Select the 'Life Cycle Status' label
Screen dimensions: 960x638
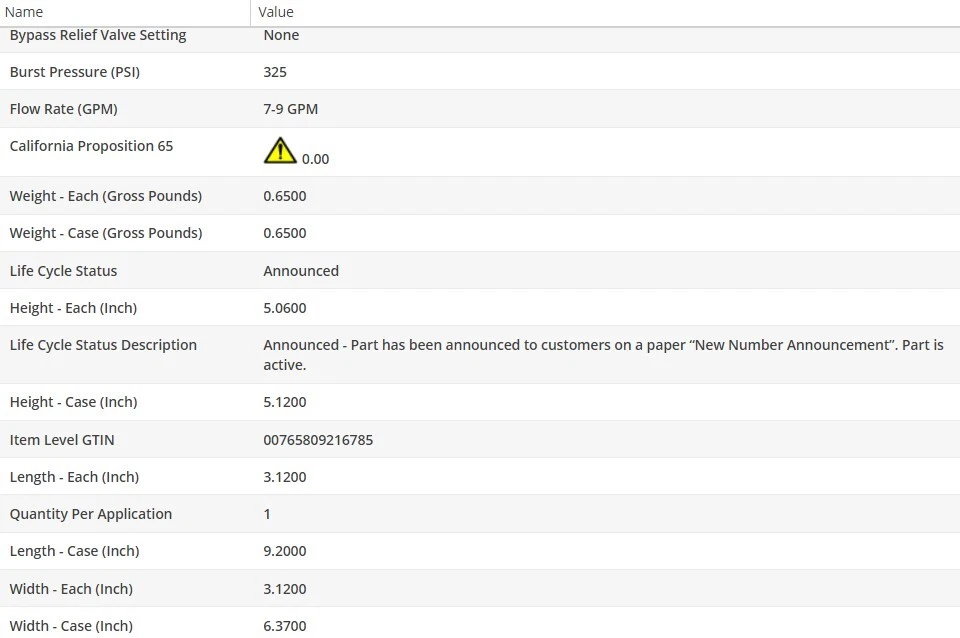click(63, 271)
